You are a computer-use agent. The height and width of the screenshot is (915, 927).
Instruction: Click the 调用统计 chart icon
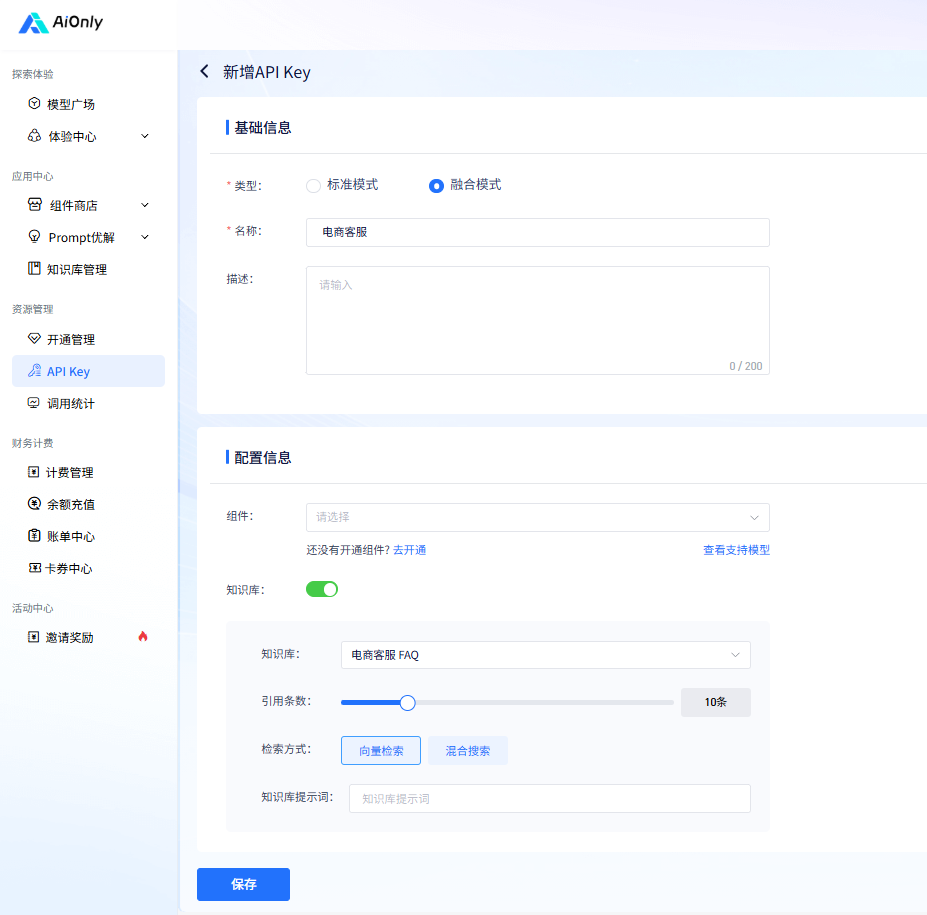[34, 403]
